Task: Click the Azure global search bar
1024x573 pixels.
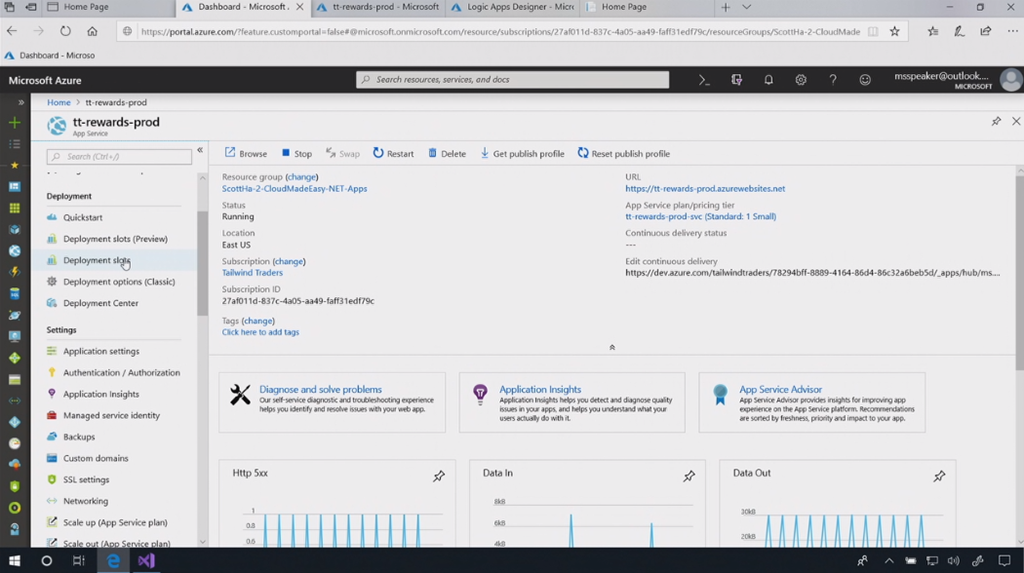Action: 512,80
